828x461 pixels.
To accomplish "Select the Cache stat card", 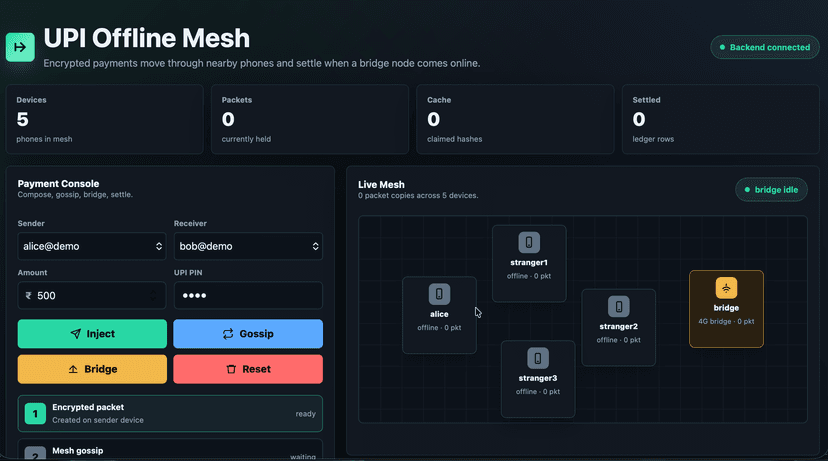I will 515,119.
